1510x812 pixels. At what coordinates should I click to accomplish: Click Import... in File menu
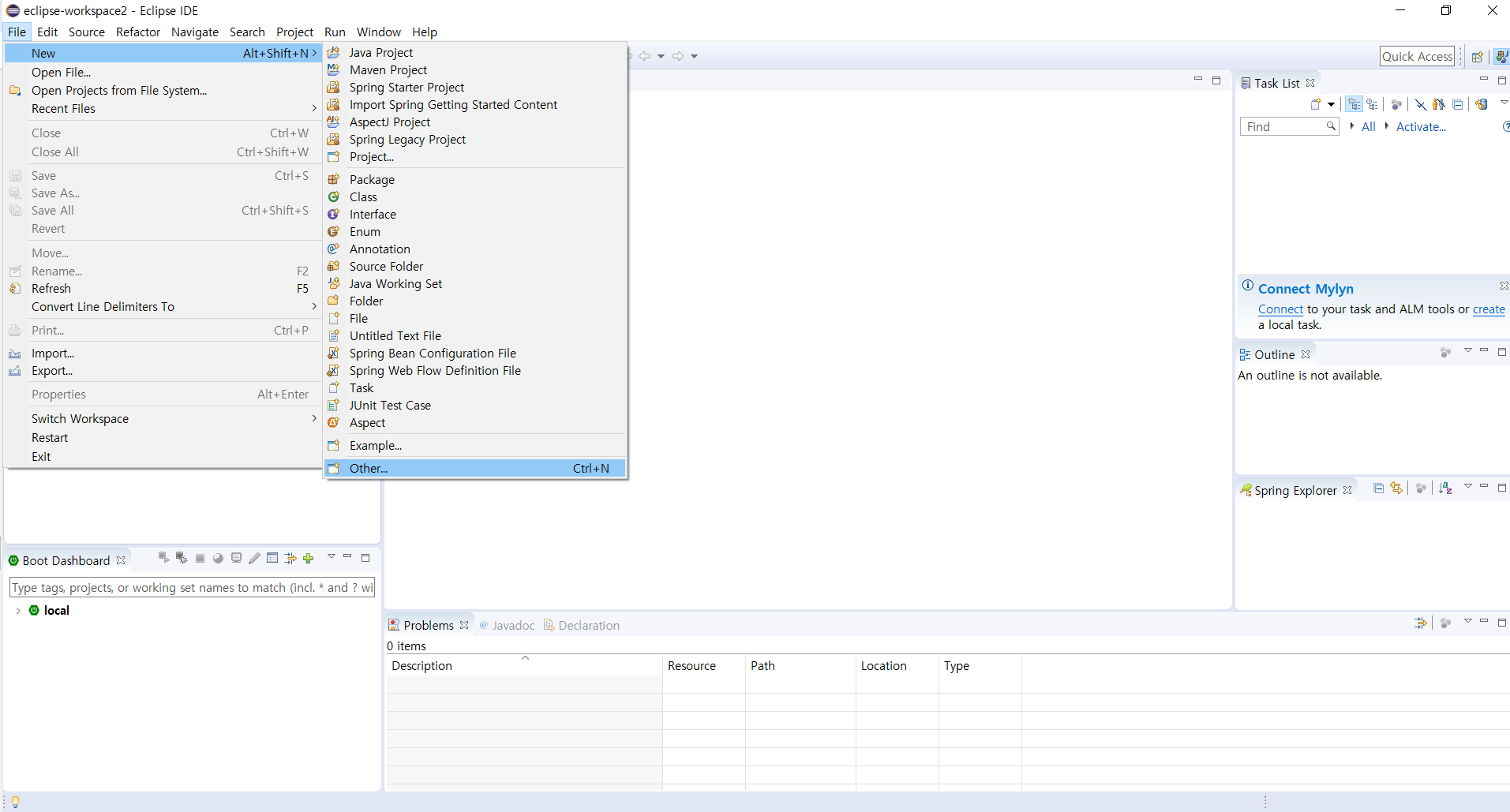(x=162, y=354)
